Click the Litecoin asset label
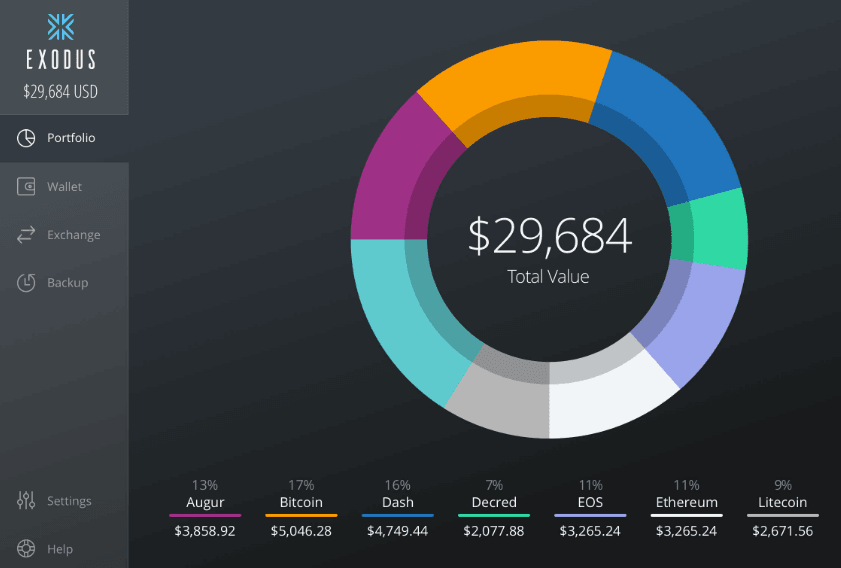Screen dimensions: 841x568 tap(783, 503)
